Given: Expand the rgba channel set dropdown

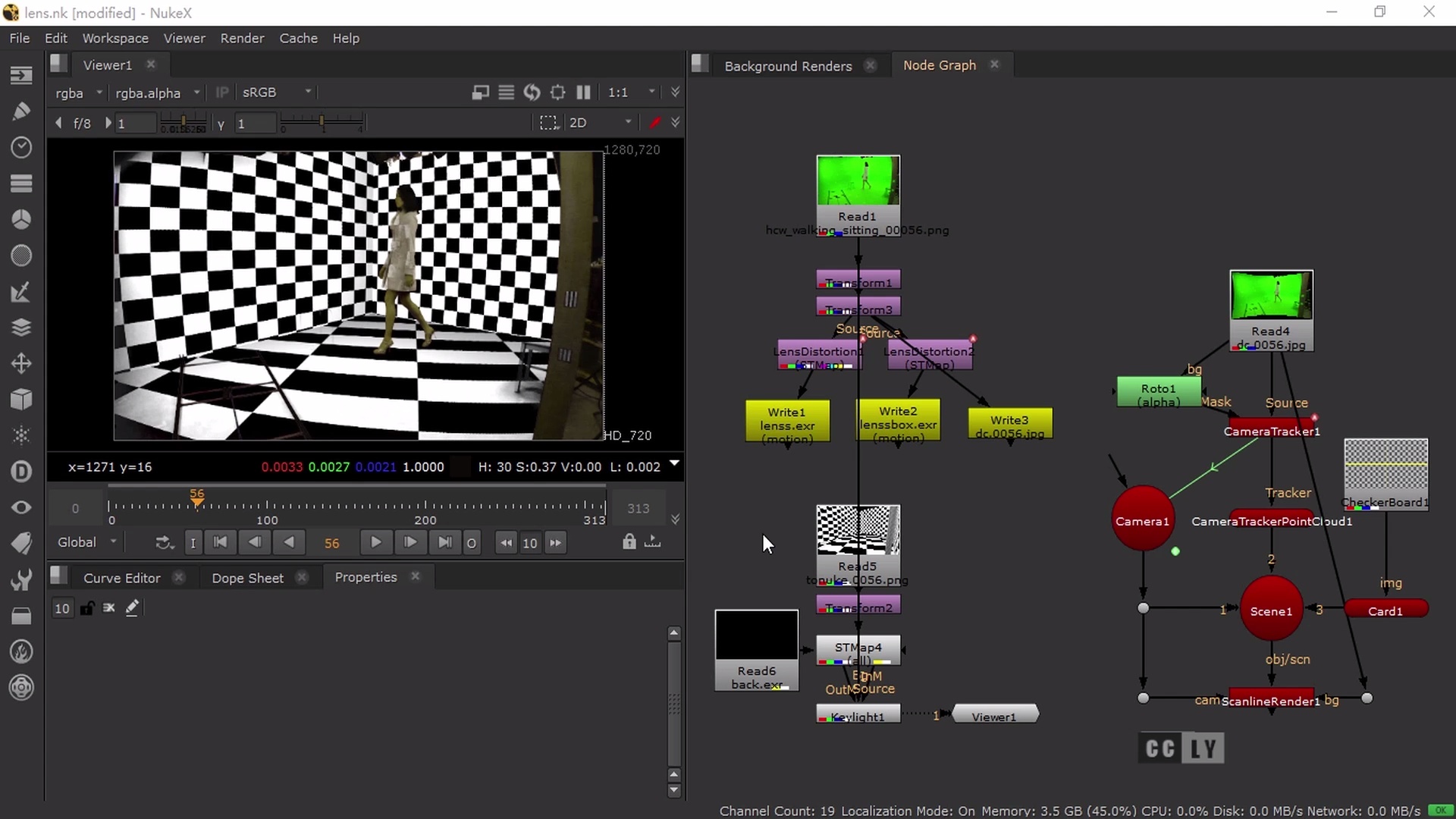Looking at the screenshot, I should coord(78,93).
